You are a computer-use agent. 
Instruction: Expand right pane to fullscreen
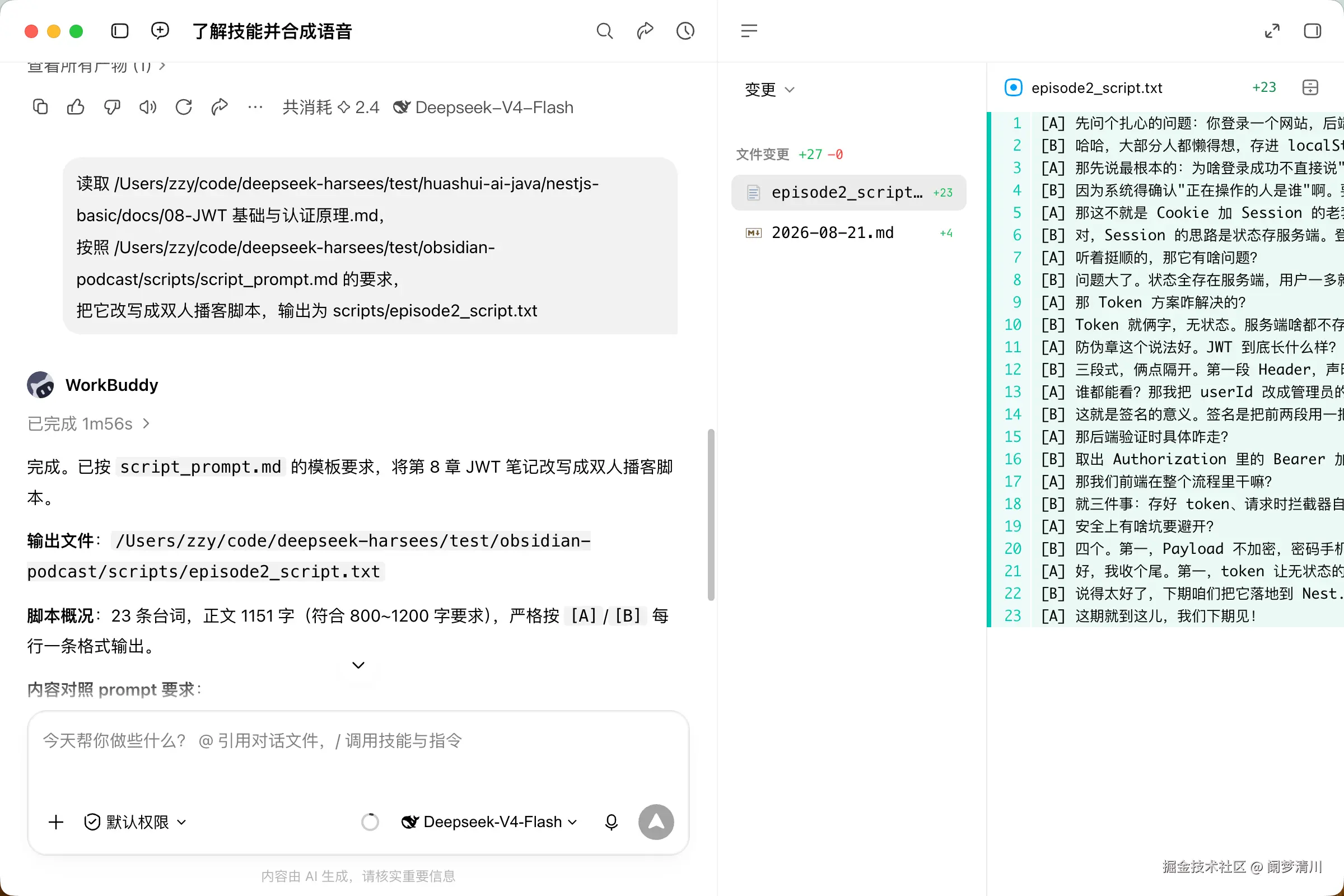[x=1272, y=31]
